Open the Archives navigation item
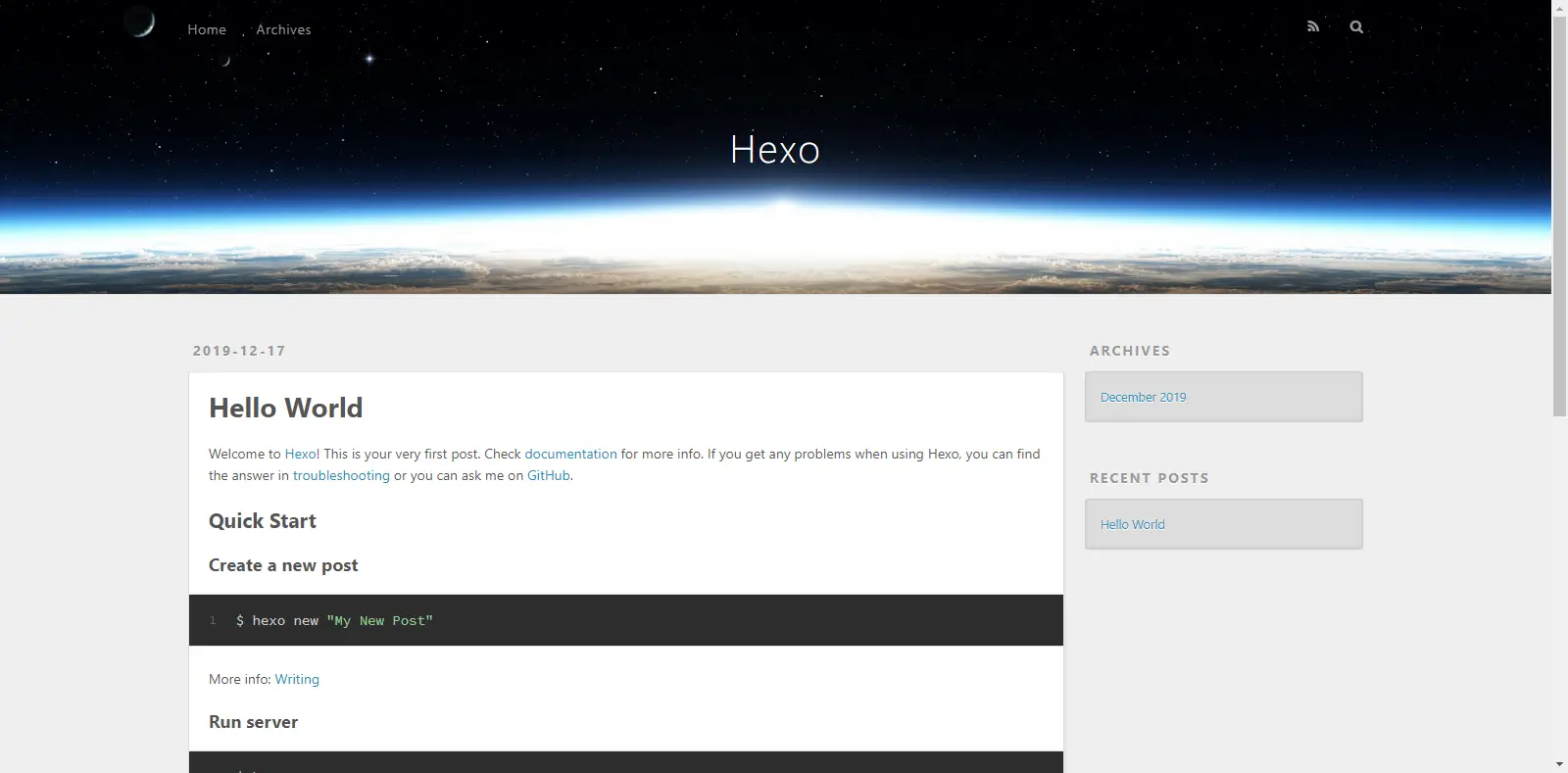The width and height of the screenshot is (1568, 773). coord(283,29)
